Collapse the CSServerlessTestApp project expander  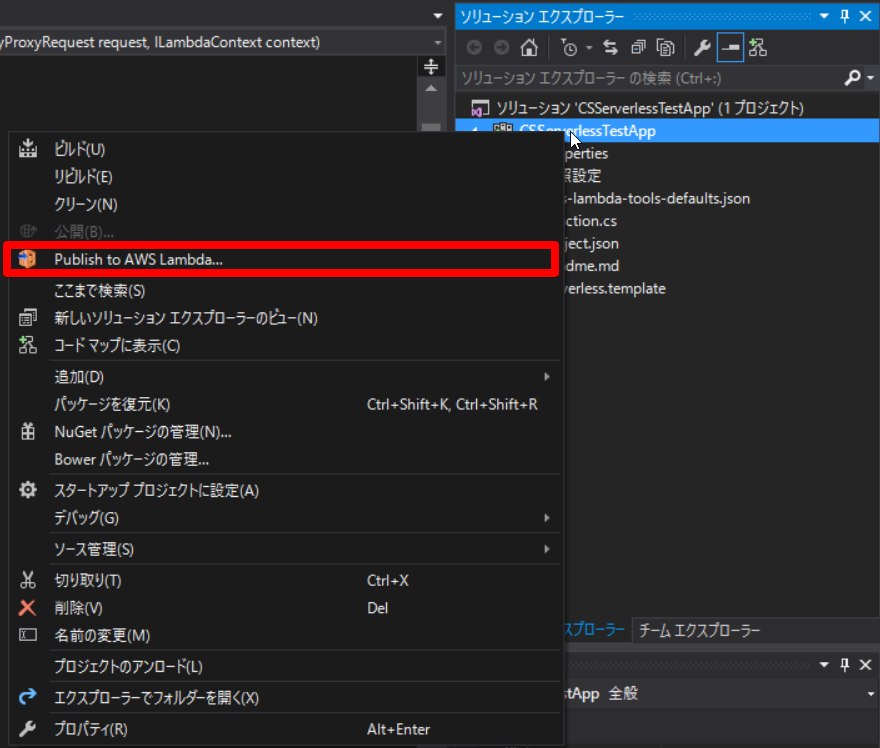pyautogui.click(x=475, y=130)
